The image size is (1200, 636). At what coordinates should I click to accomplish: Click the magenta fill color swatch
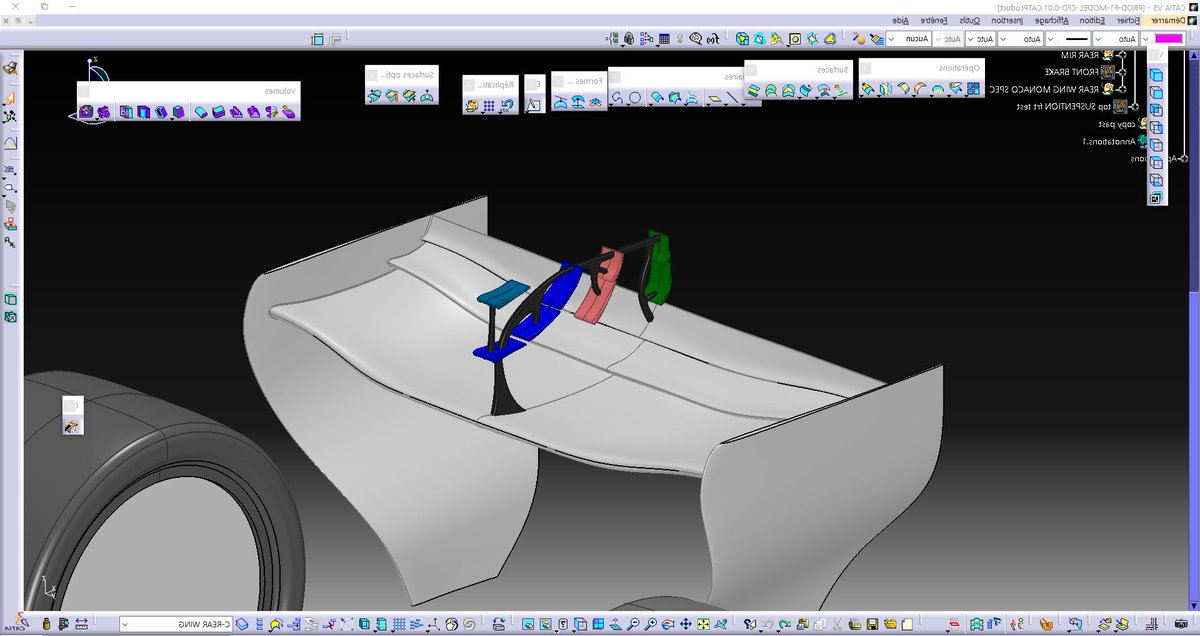pos(1168,38)
